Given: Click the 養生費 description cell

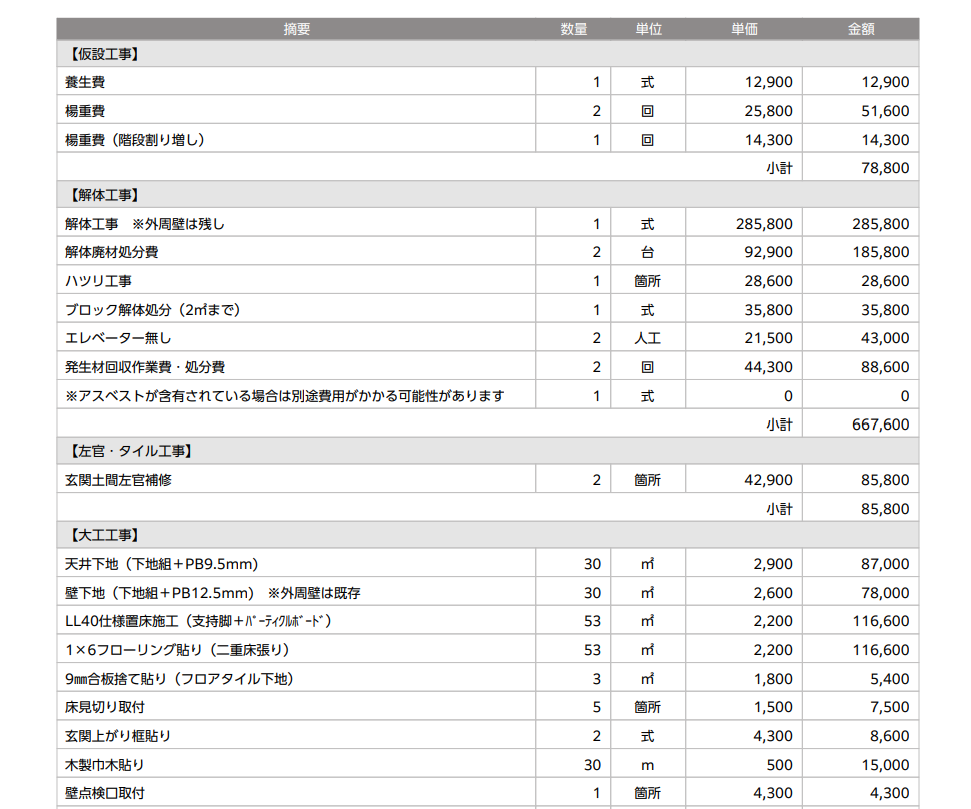Looking at the screenshot, I should [85, 82].
